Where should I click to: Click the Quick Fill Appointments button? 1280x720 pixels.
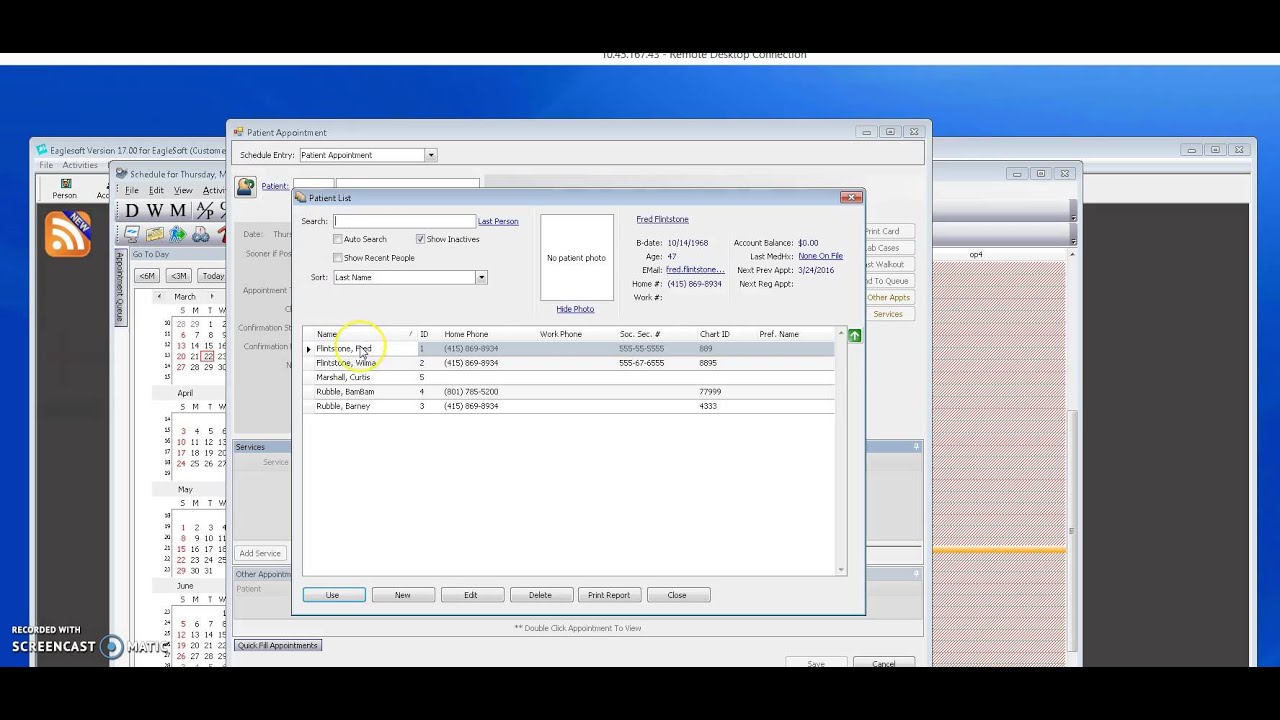click(x=278, y=645)
